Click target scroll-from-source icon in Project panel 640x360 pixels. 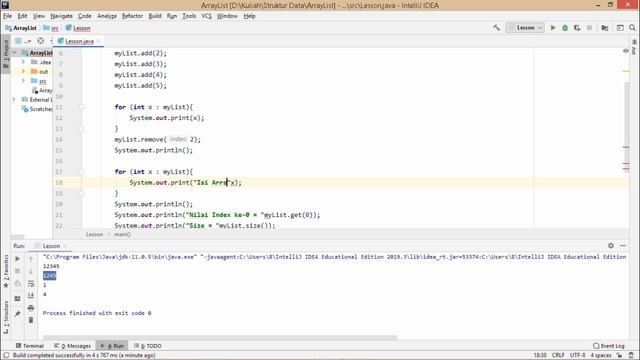[x=40, y=41]
